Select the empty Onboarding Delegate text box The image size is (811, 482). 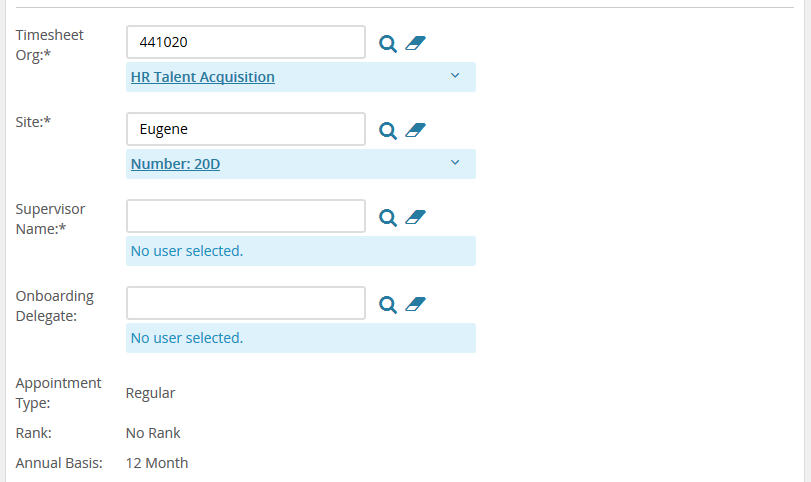coord(246,303)
